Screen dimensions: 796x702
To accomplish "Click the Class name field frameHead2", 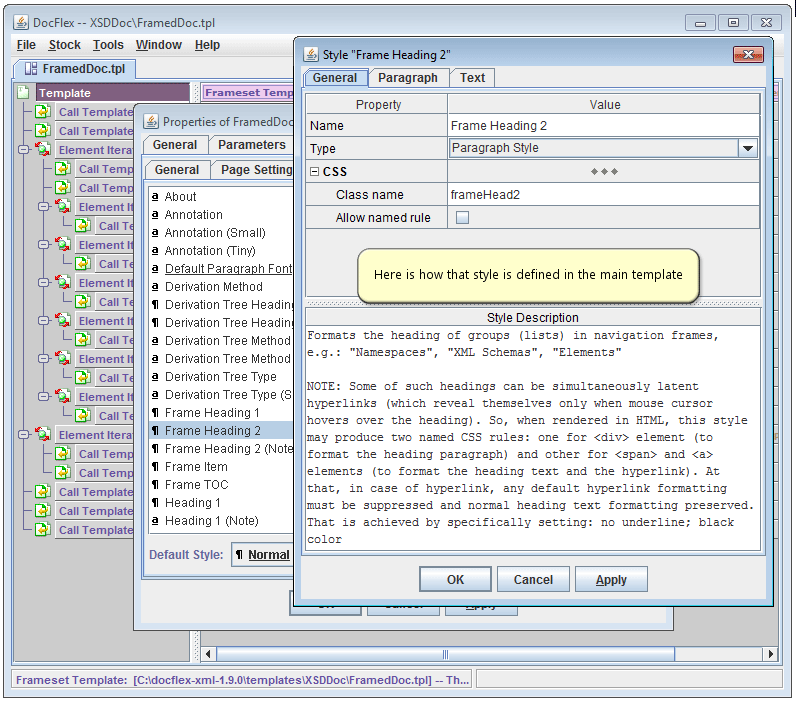I will point(602,195).
